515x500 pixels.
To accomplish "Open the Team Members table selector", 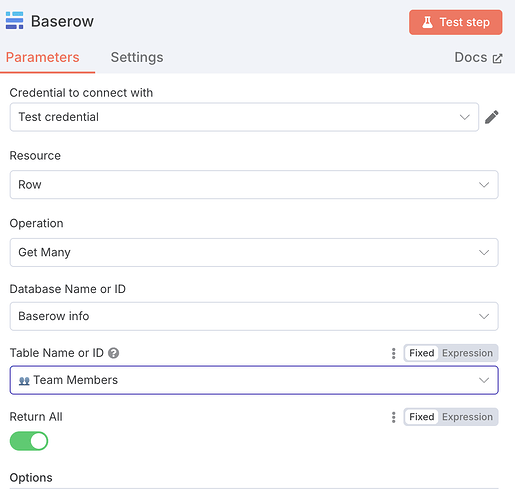I will [x=254, y=380].
